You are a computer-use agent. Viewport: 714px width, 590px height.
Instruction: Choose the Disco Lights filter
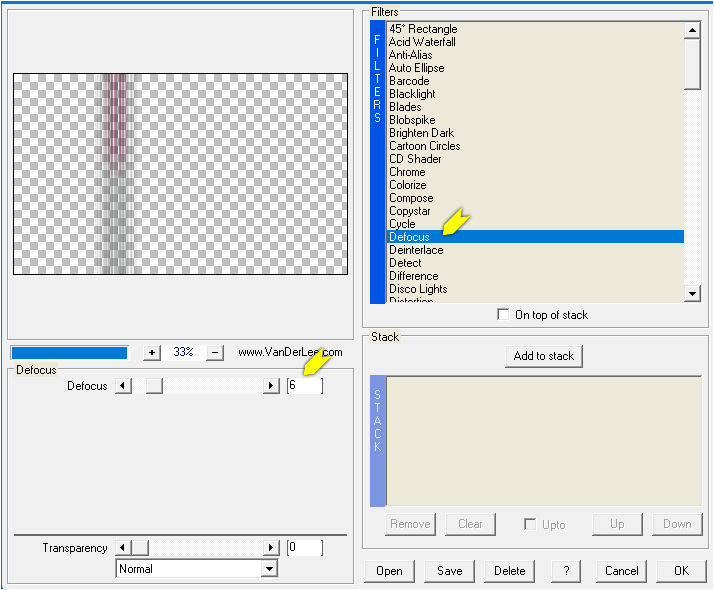pos(418,289)
